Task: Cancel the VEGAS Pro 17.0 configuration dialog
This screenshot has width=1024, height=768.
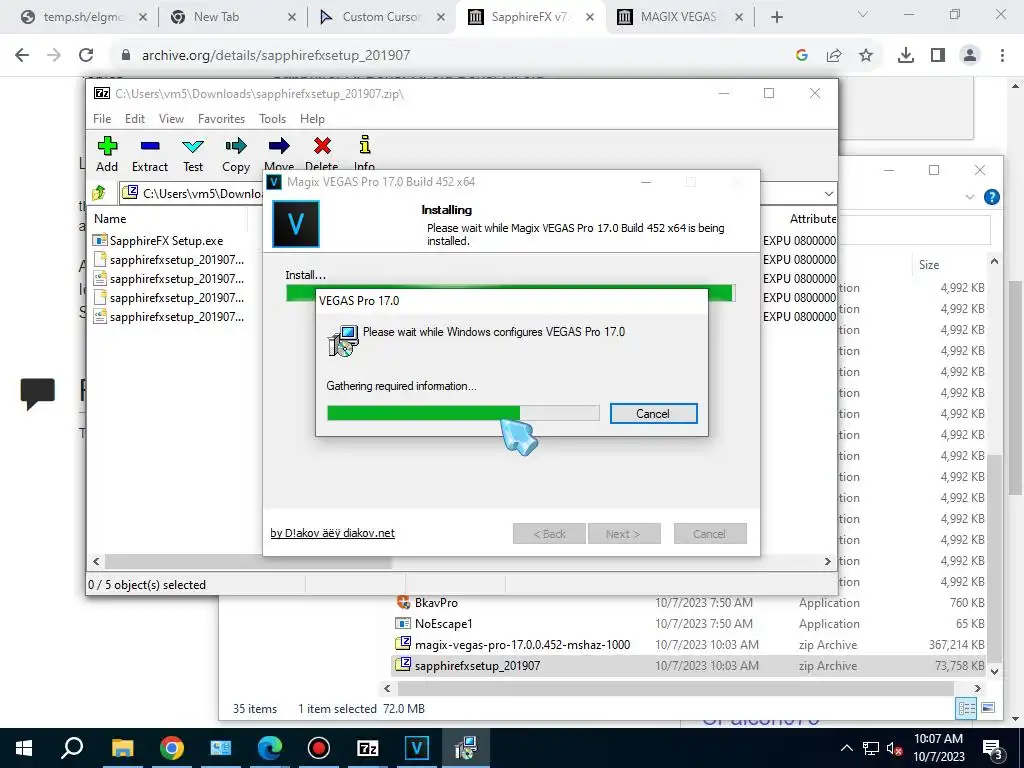Action: pos(653,413)
